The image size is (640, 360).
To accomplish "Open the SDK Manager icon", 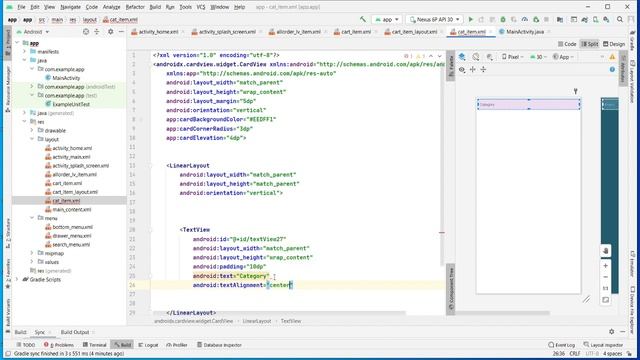I will coord(607,20).
